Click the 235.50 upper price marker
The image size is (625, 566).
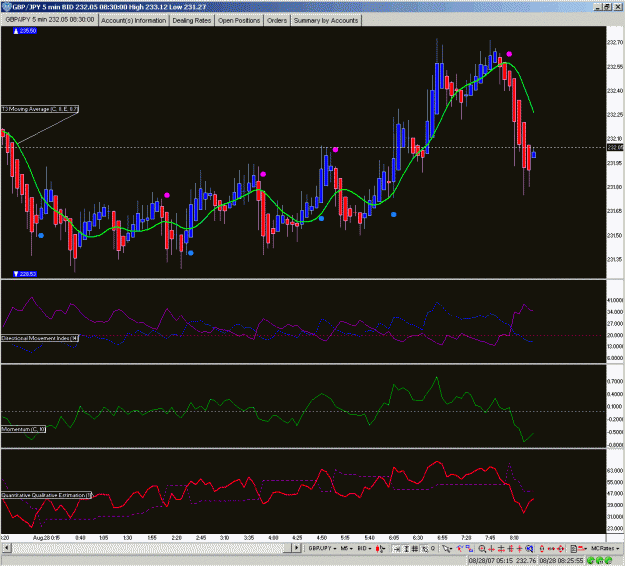tap(25, 31)
